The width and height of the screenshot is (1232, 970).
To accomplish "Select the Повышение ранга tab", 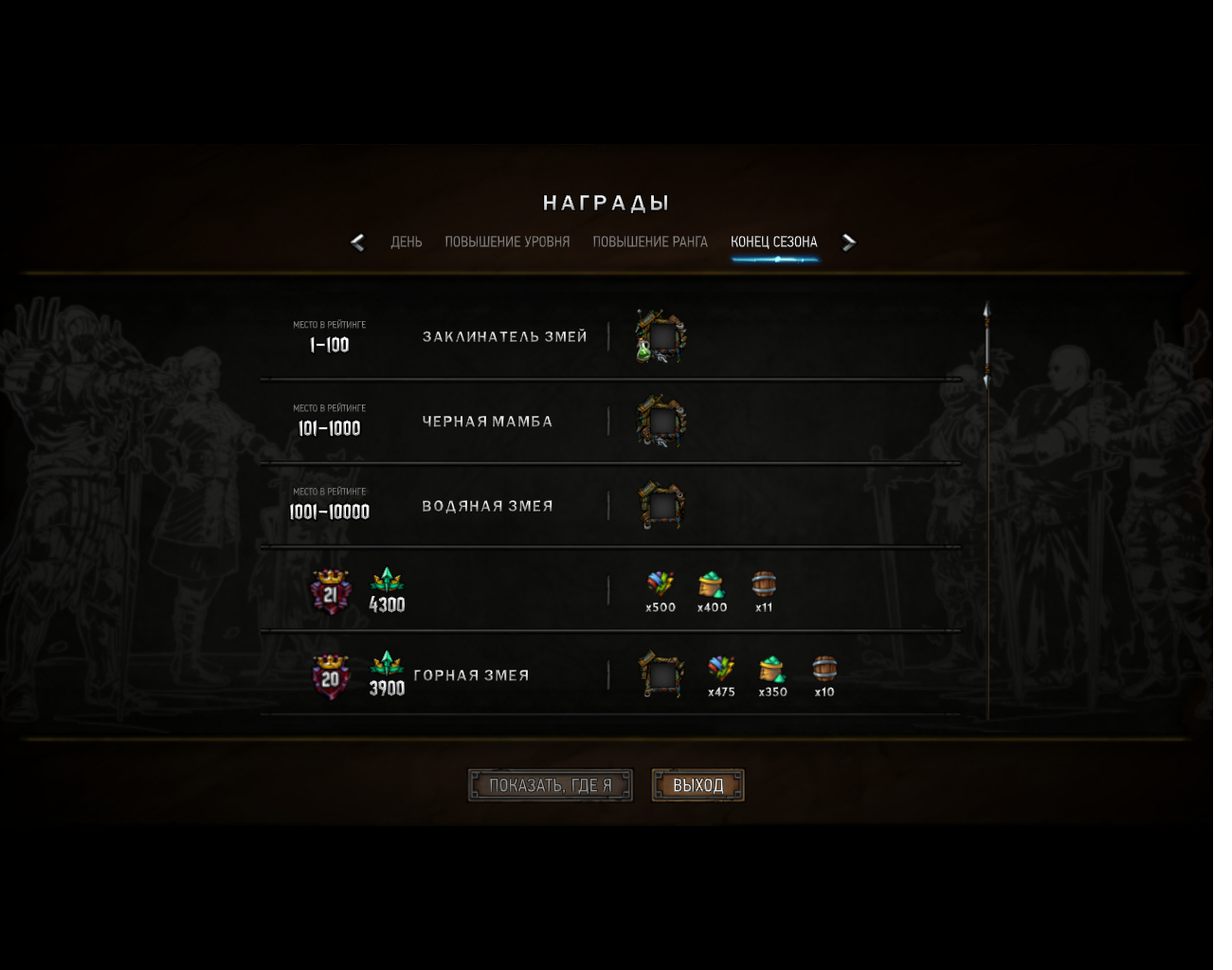I will click(650, 242).
